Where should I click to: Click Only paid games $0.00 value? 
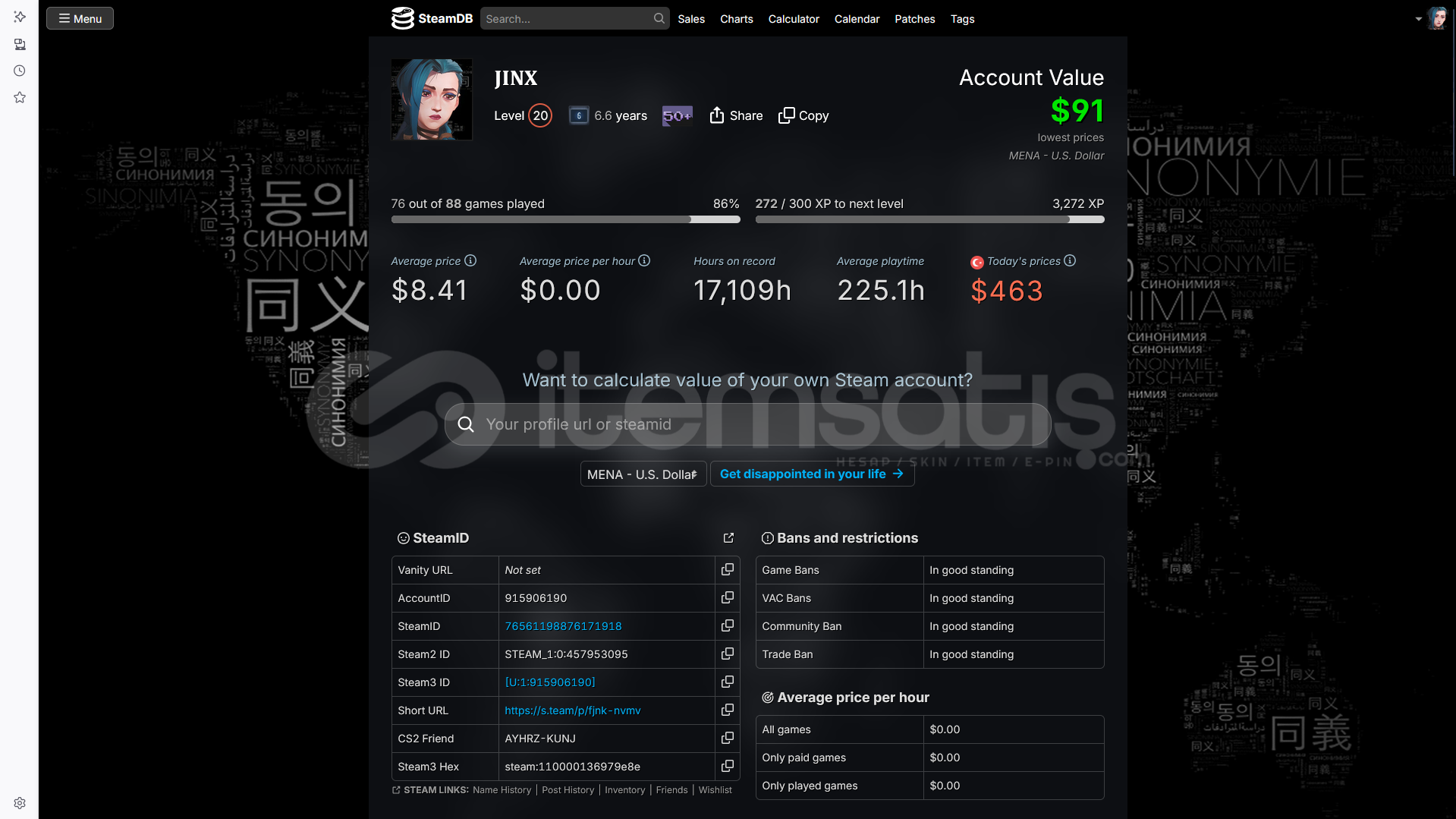click(945, 758)
